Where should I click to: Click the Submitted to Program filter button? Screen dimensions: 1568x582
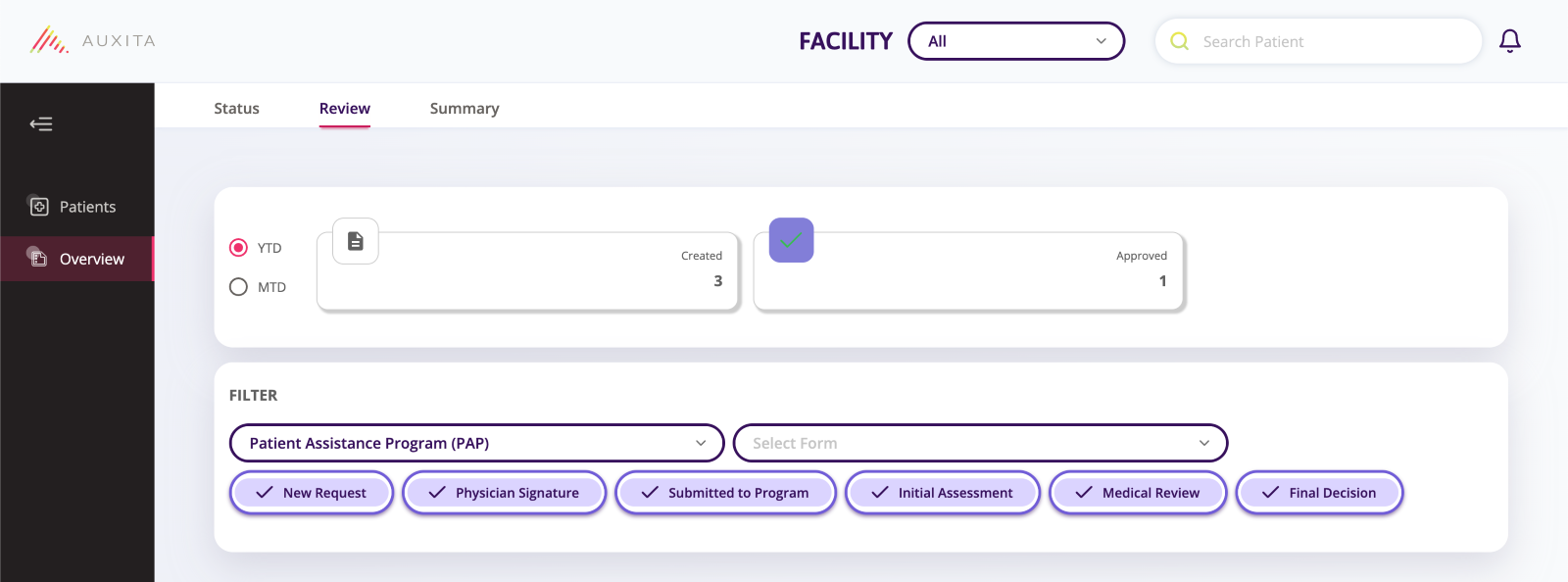tap(725, 493)
